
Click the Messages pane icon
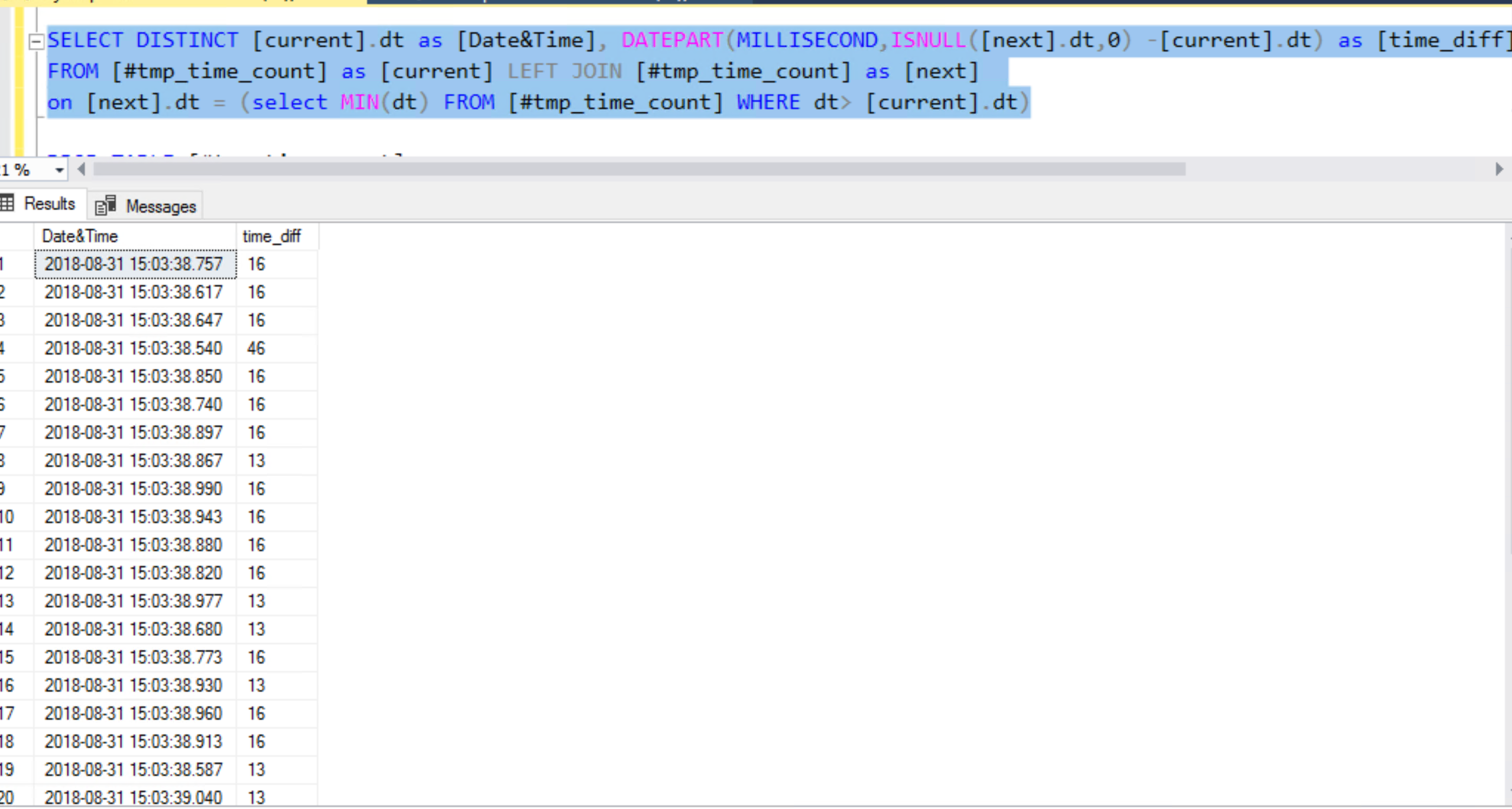[x=106, y=205]
